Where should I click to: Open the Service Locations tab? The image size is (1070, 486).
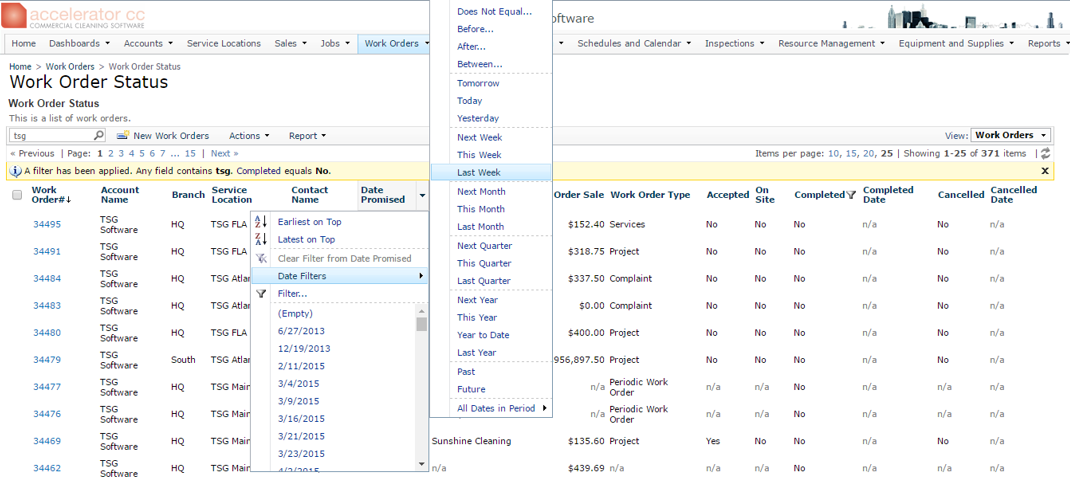click(224, 43)
